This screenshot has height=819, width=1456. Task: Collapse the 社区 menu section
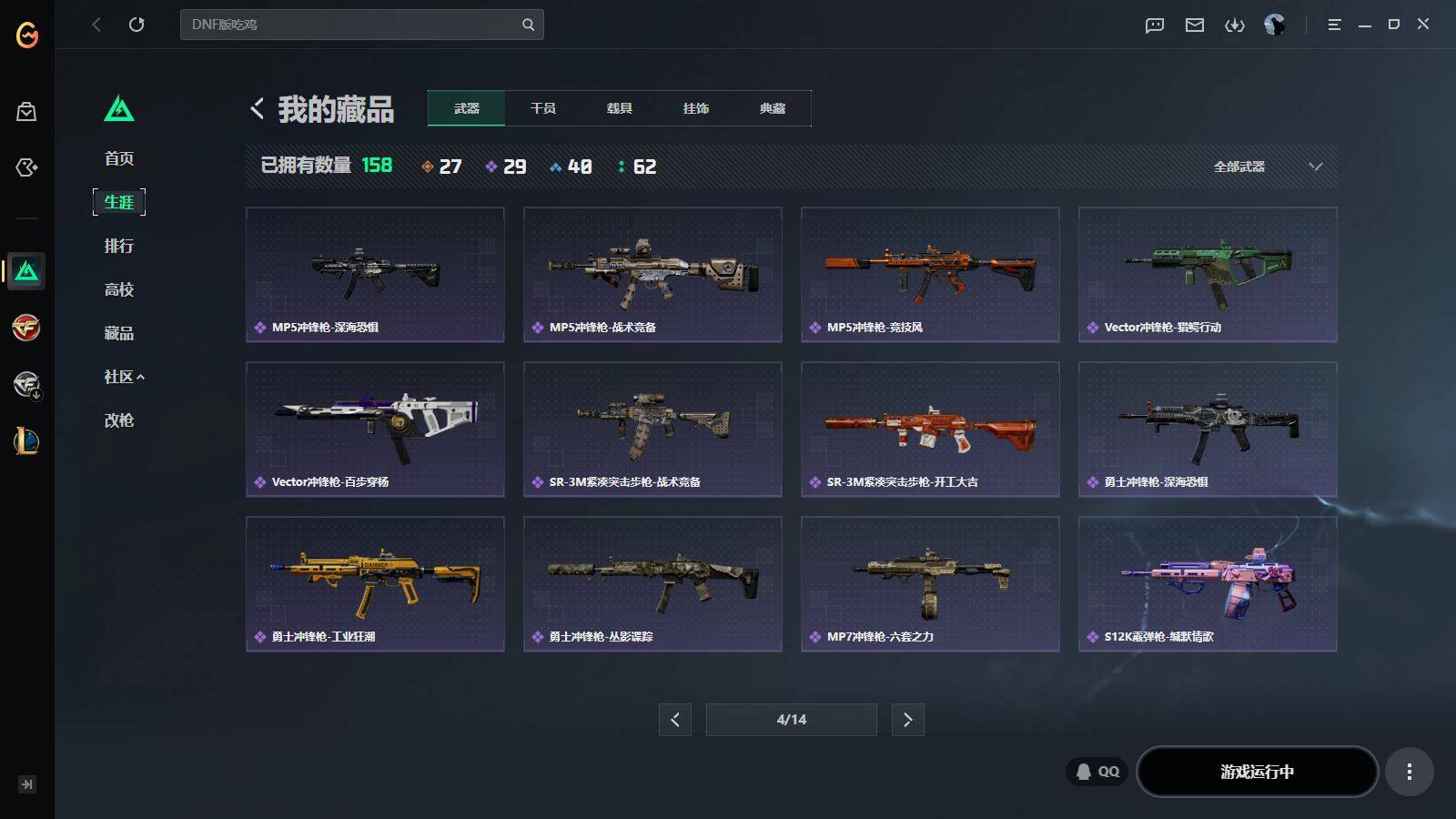pos(125,377)
